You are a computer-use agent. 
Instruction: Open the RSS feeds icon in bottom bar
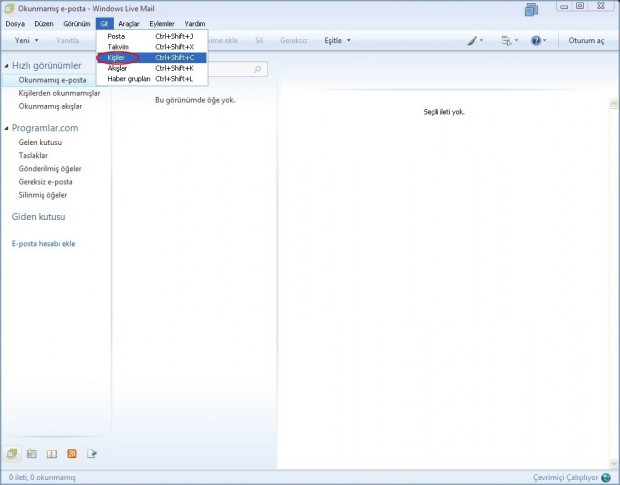click(x=72, y=453)
